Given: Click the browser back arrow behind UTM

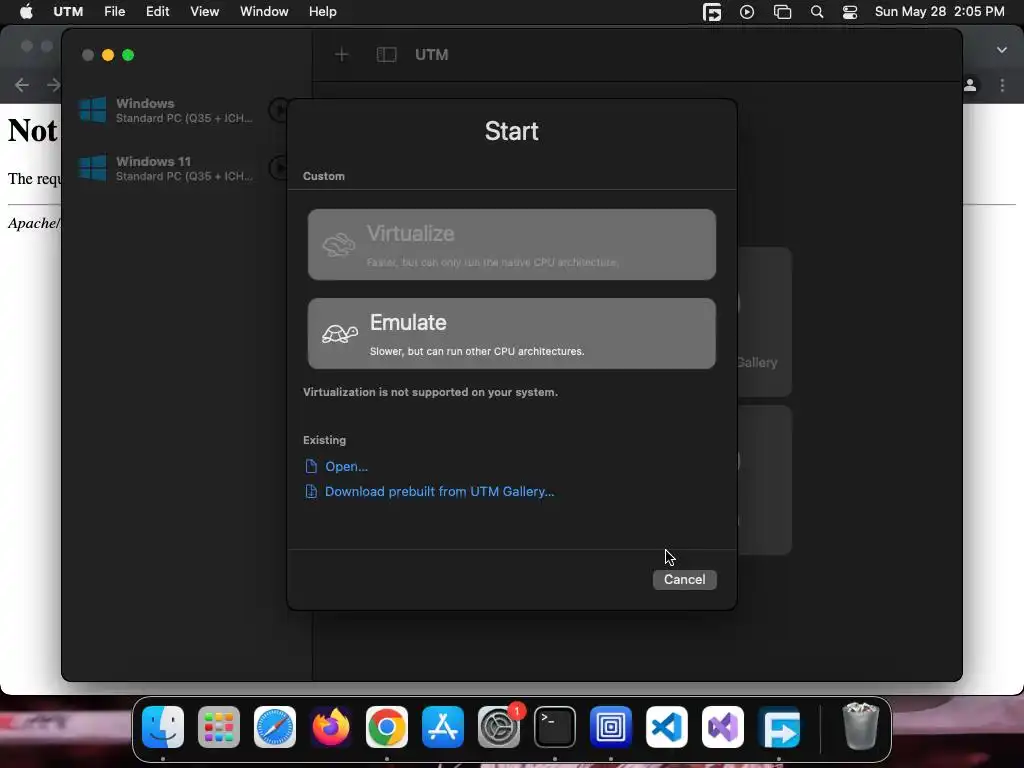Looking at the screenshot, I should click(22, 85).
